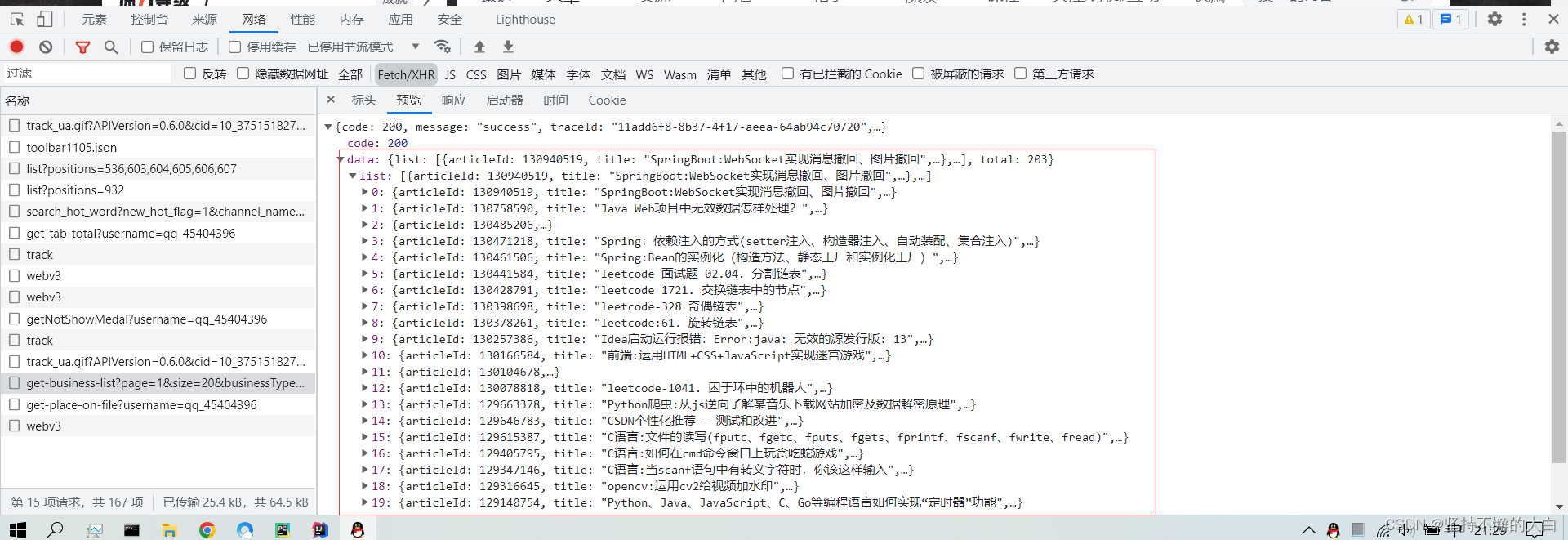The image size is (1568, 540).
Task: Open DevTools three-dot more menu
Action: (x=1524, y=19)
